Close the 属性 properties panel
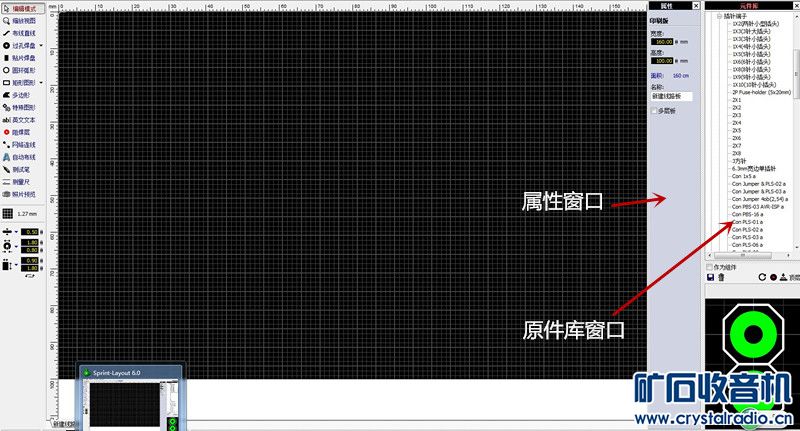The image size is (800, 431). pos(695,6)
